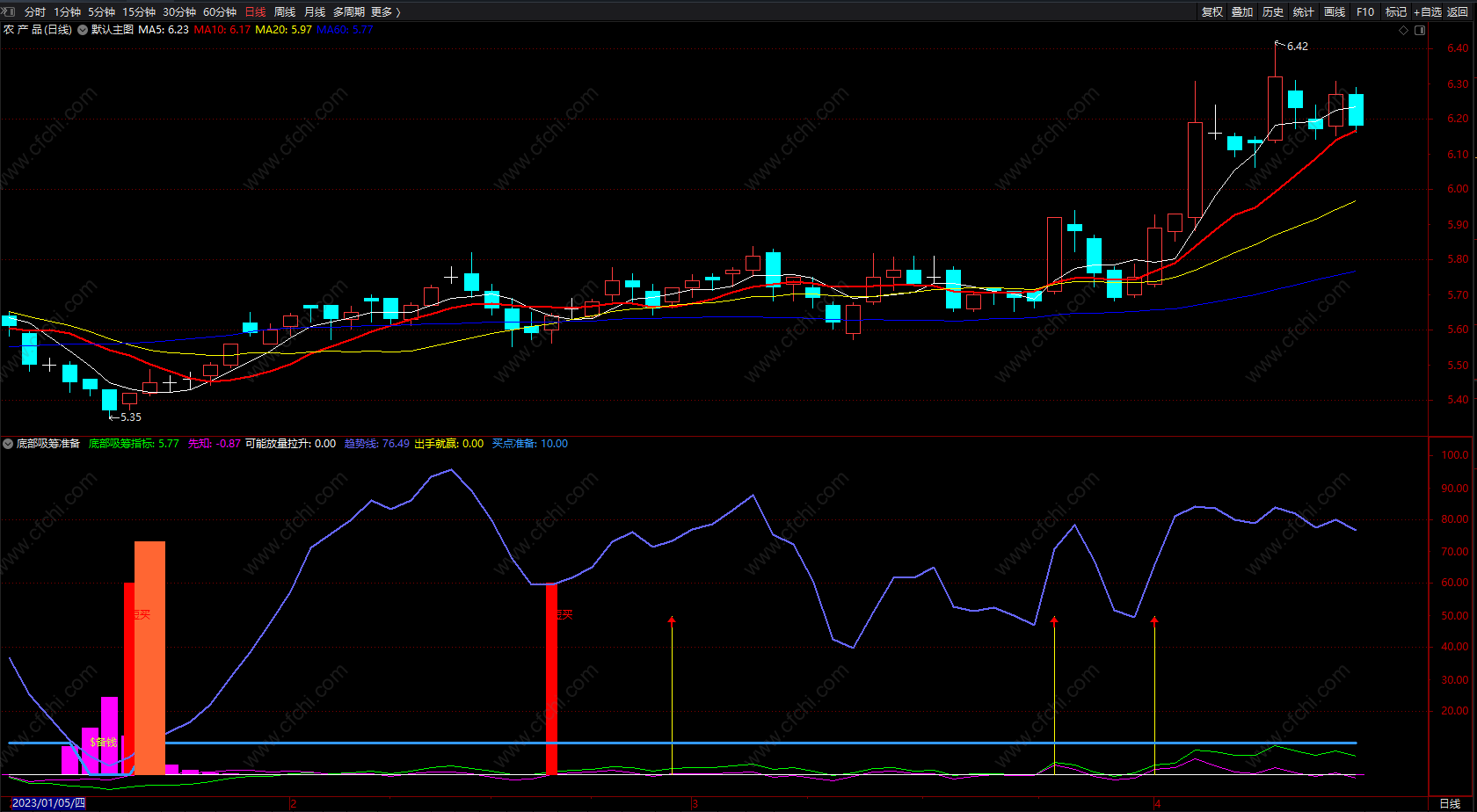Click the collapse panel icon at top-left
Image resolution: width=1477 pixels, height=812 pixels.
point(8,11)
